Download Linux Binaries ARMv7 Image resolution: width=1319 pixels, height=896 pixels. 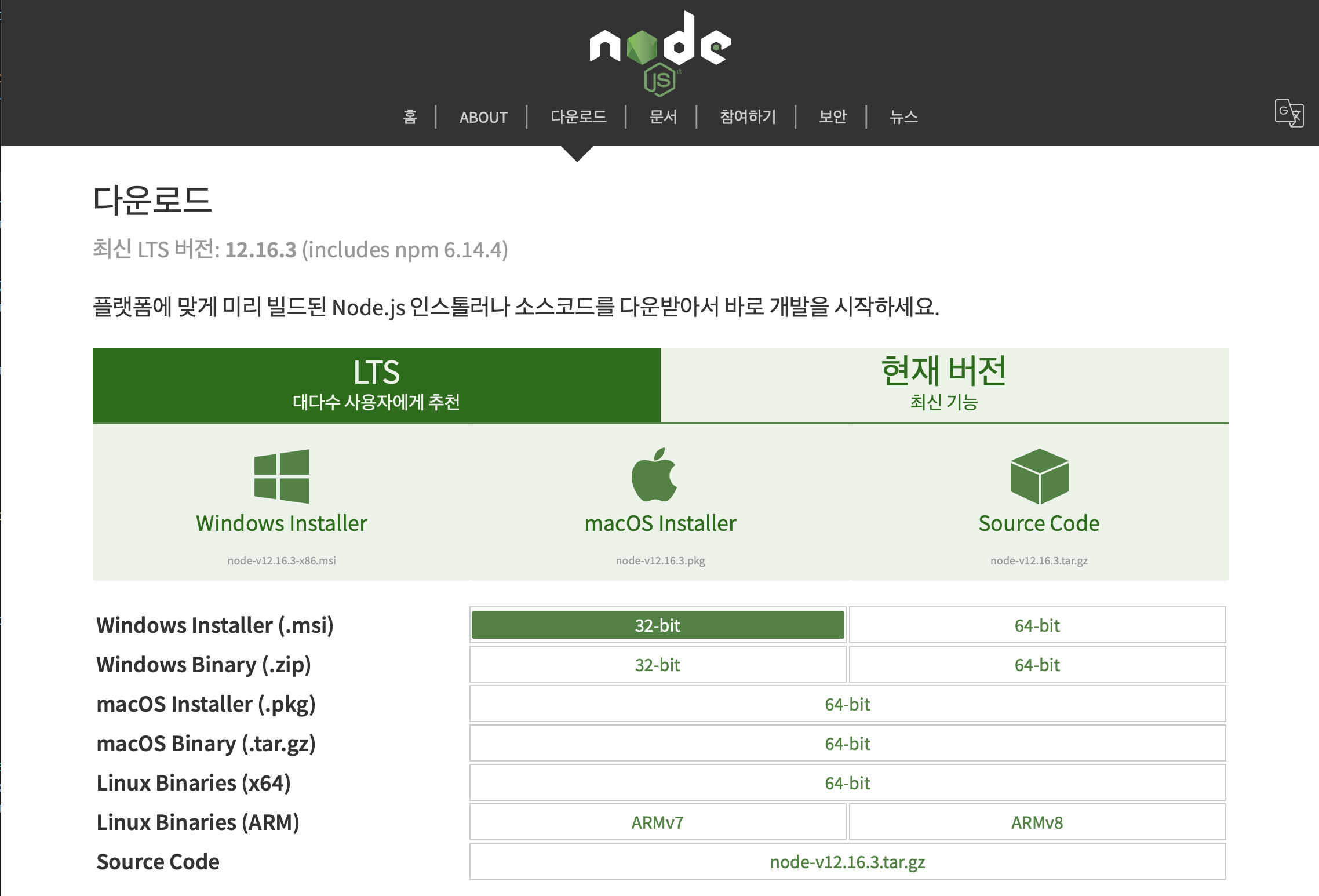657,822
